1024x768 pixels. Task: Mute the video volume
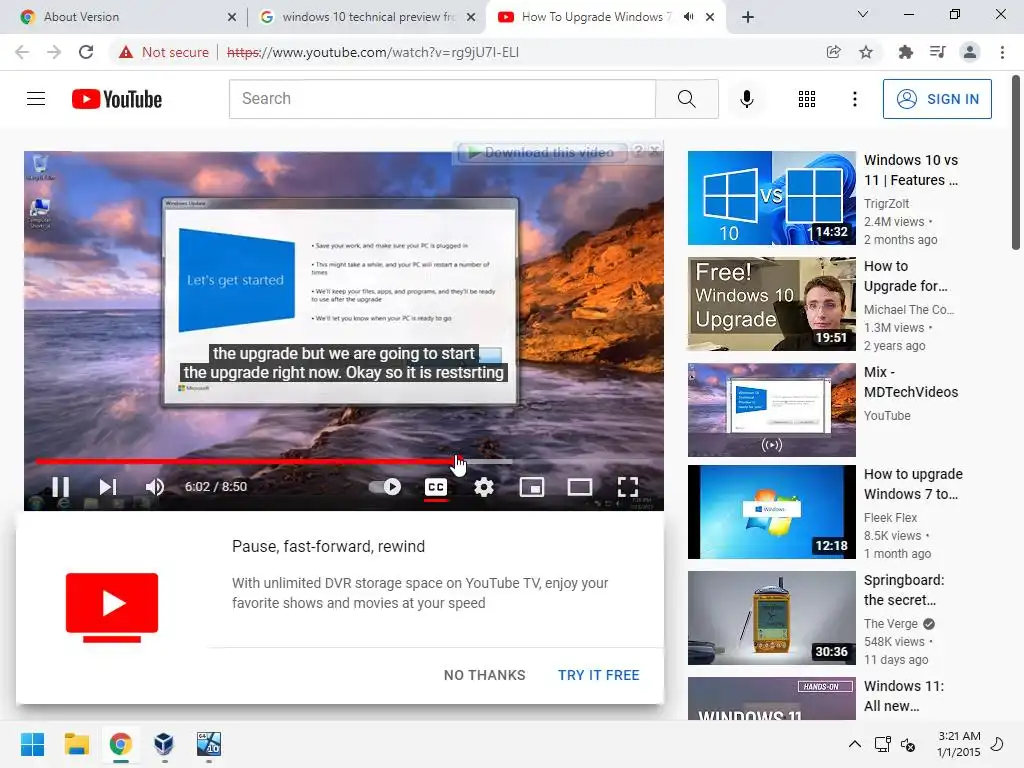pyautogui.click(x=155, y=487)
